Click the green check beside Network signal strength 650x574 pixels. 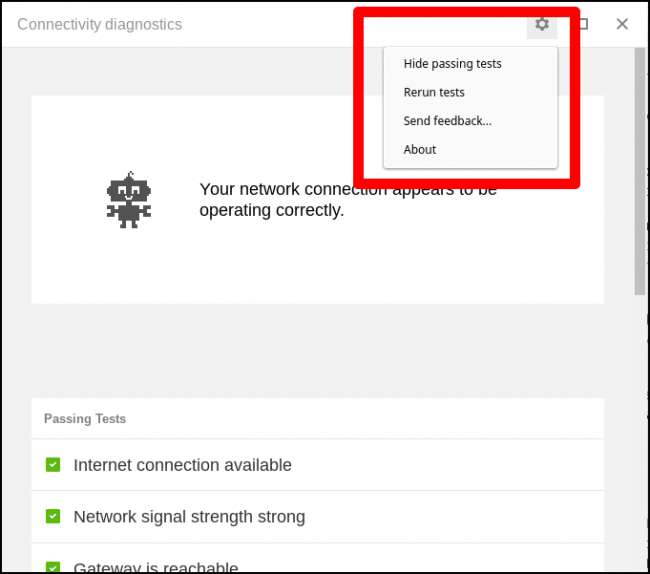pos(53,517)
